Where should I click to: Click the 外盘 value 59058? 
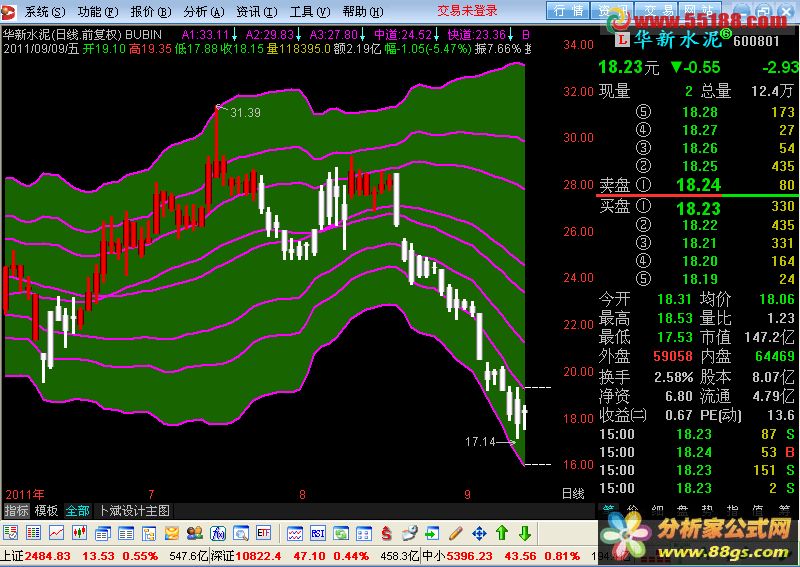coord(673,356)
